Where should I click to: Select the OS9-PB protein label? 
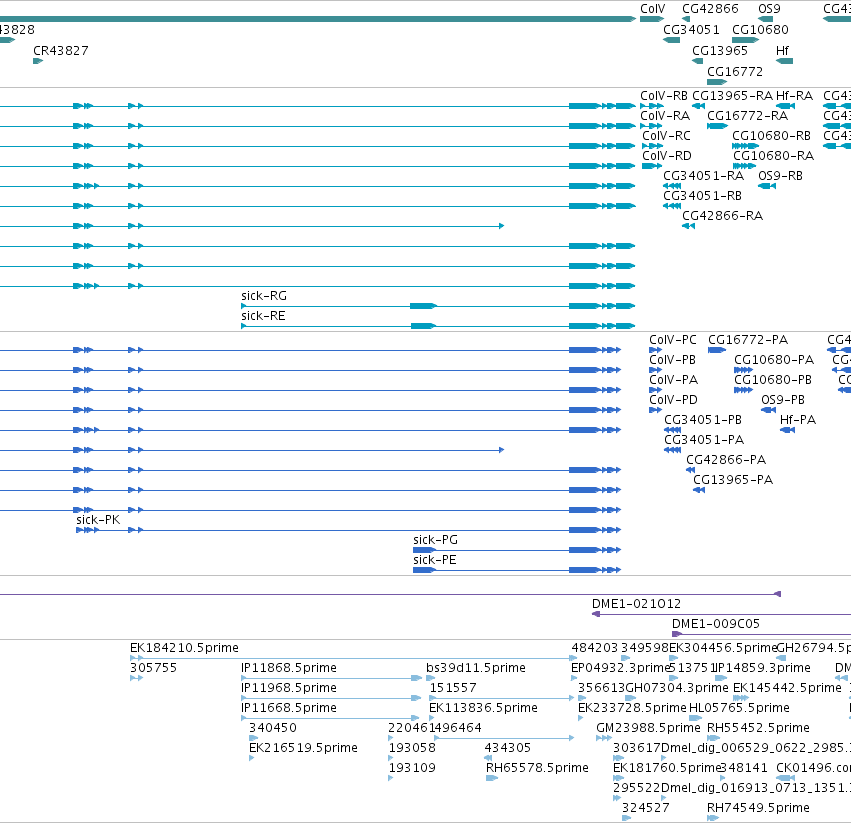point(783,400)
